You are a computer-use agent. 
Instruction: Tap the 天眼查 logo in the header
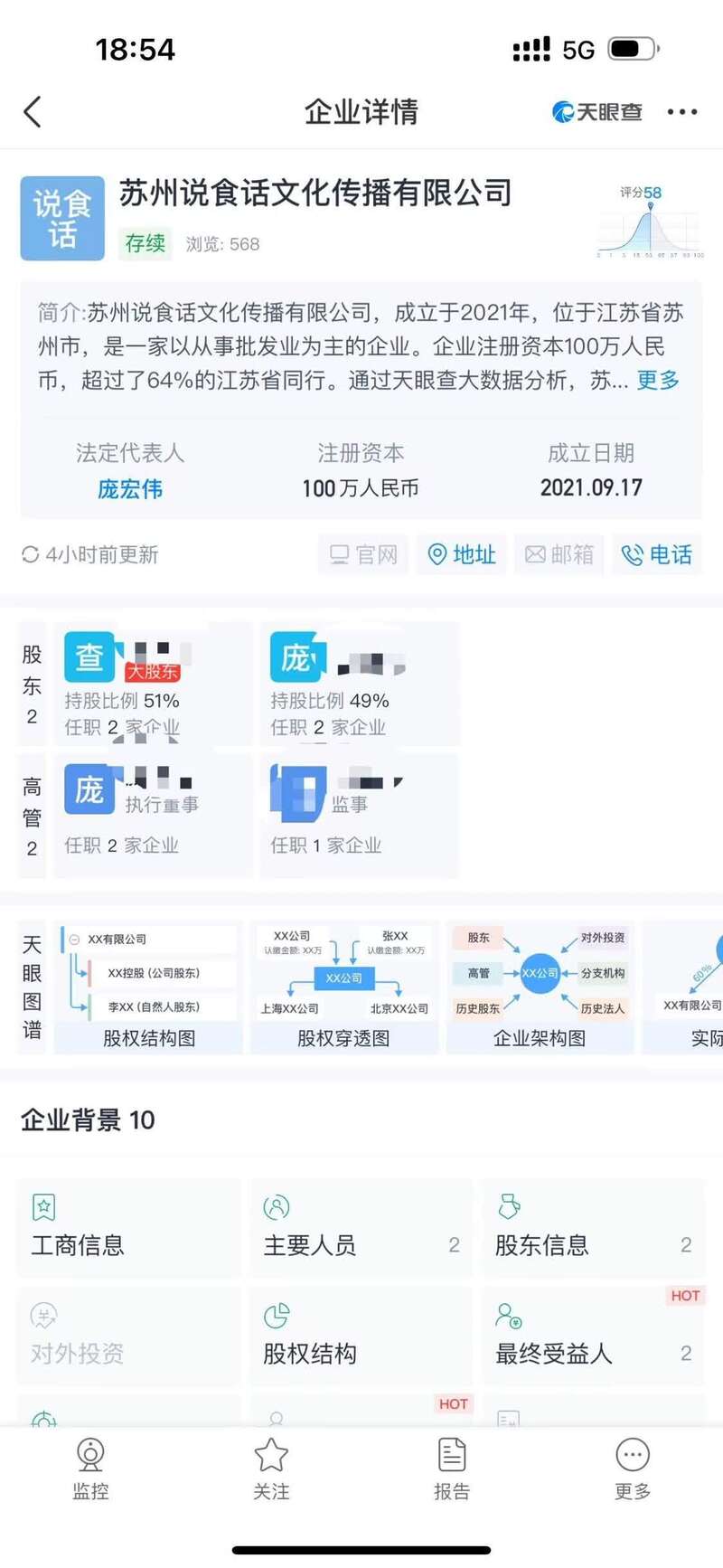click(597, 112)
